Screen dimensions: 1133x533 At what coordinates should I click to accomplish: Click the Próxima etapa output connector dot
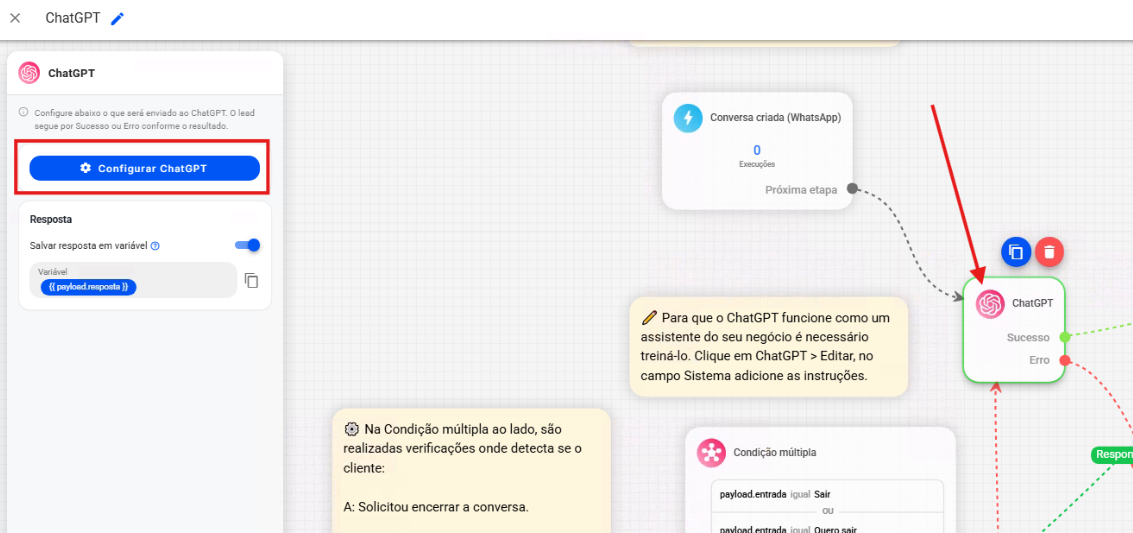852,189
